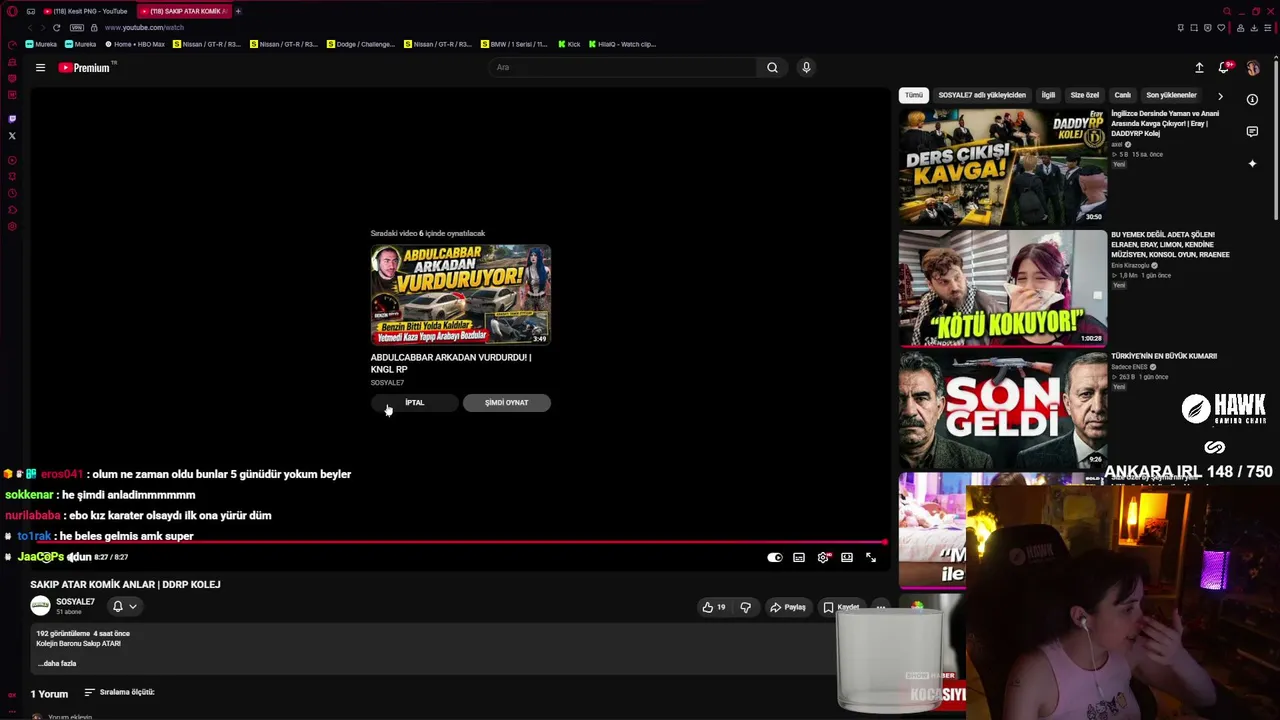Like the video with thumbs up
Viewport: 1280px width, 720px height.
pyautogui.click(x=714, y=607)
